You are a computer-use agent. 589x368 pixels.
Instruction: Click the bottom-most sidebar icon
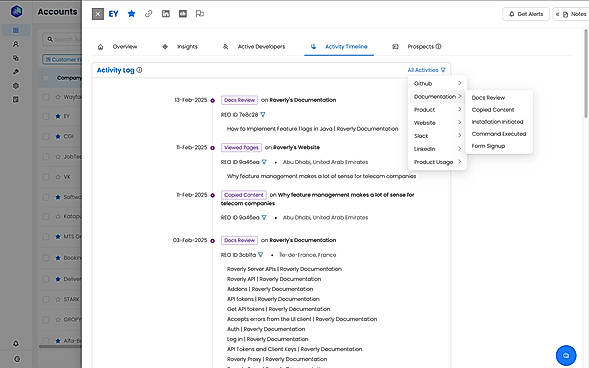point(16,359)
